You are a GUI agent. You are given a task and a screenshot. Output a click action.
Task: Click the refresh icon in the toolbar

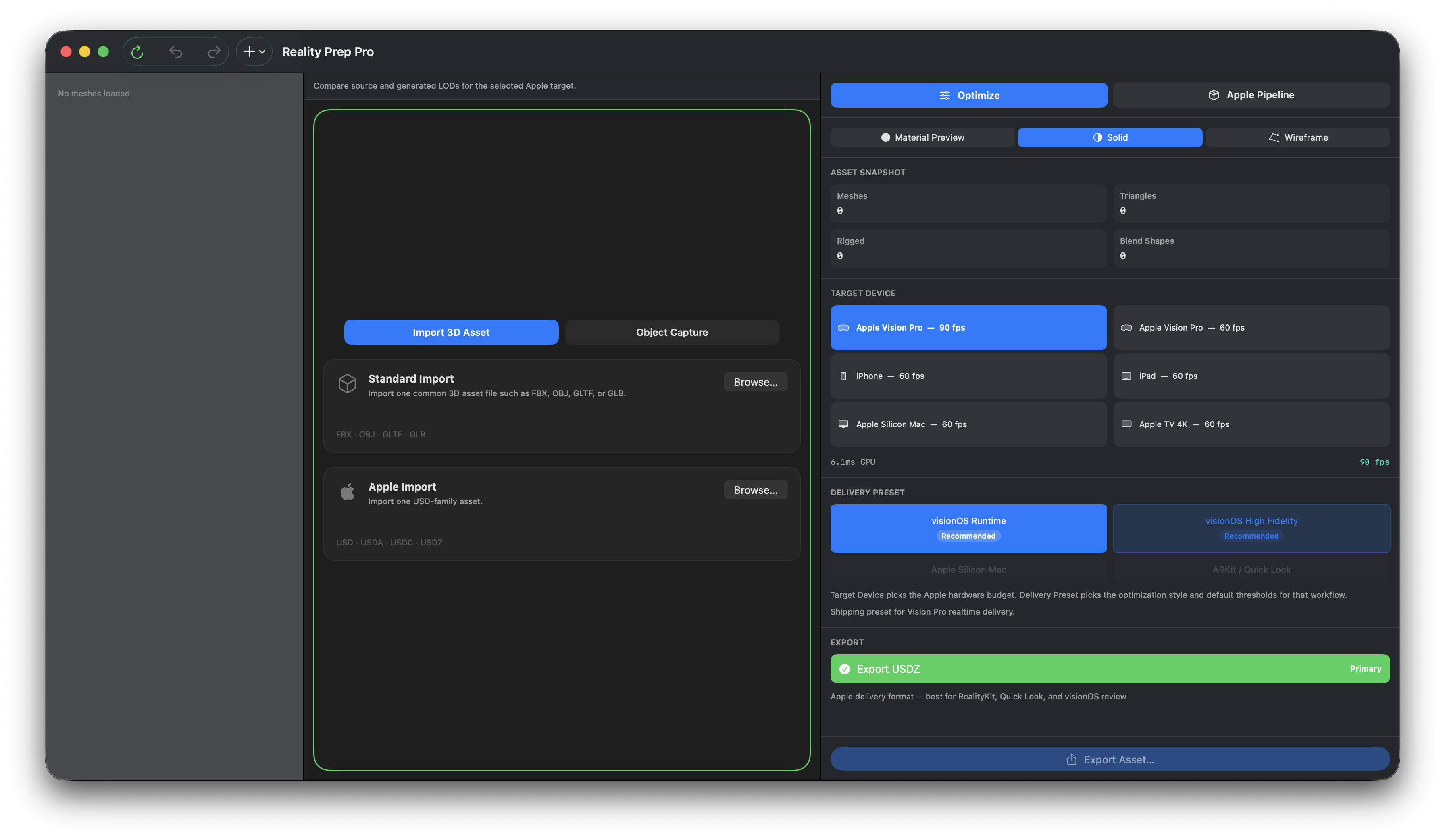coord(137,52)
